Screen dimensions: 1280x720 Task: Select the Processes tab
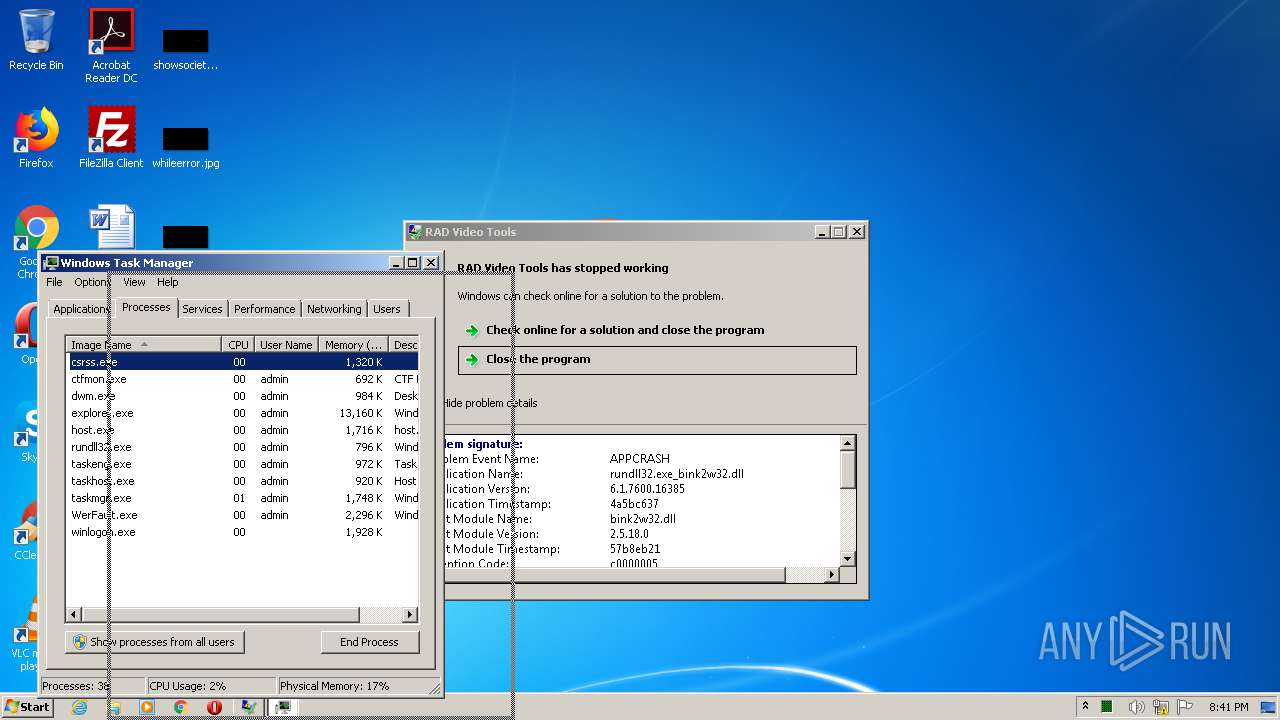point(146,307)
